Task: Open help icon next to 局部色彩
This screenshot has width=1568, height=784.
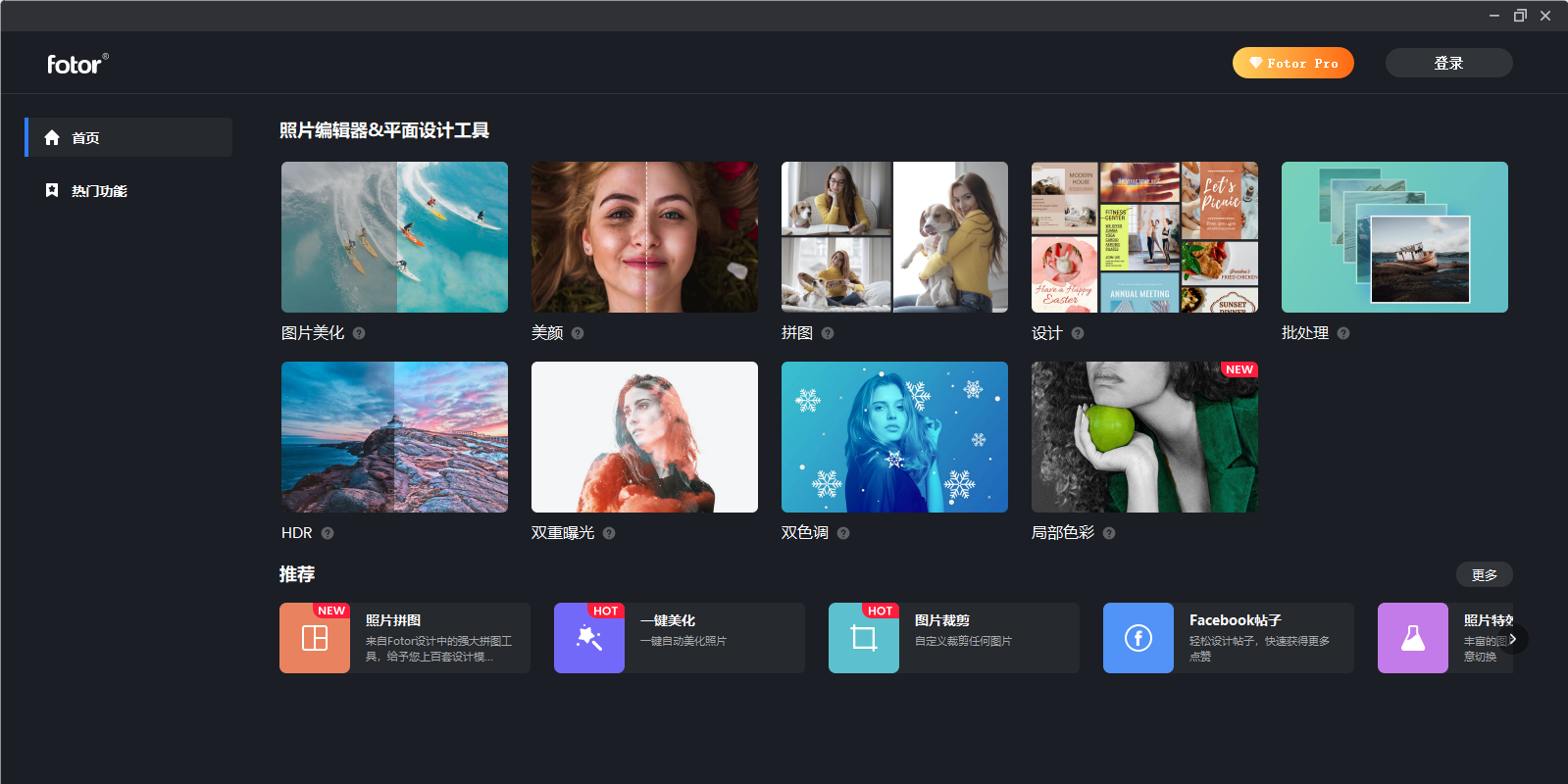Action: [1109, 533]
